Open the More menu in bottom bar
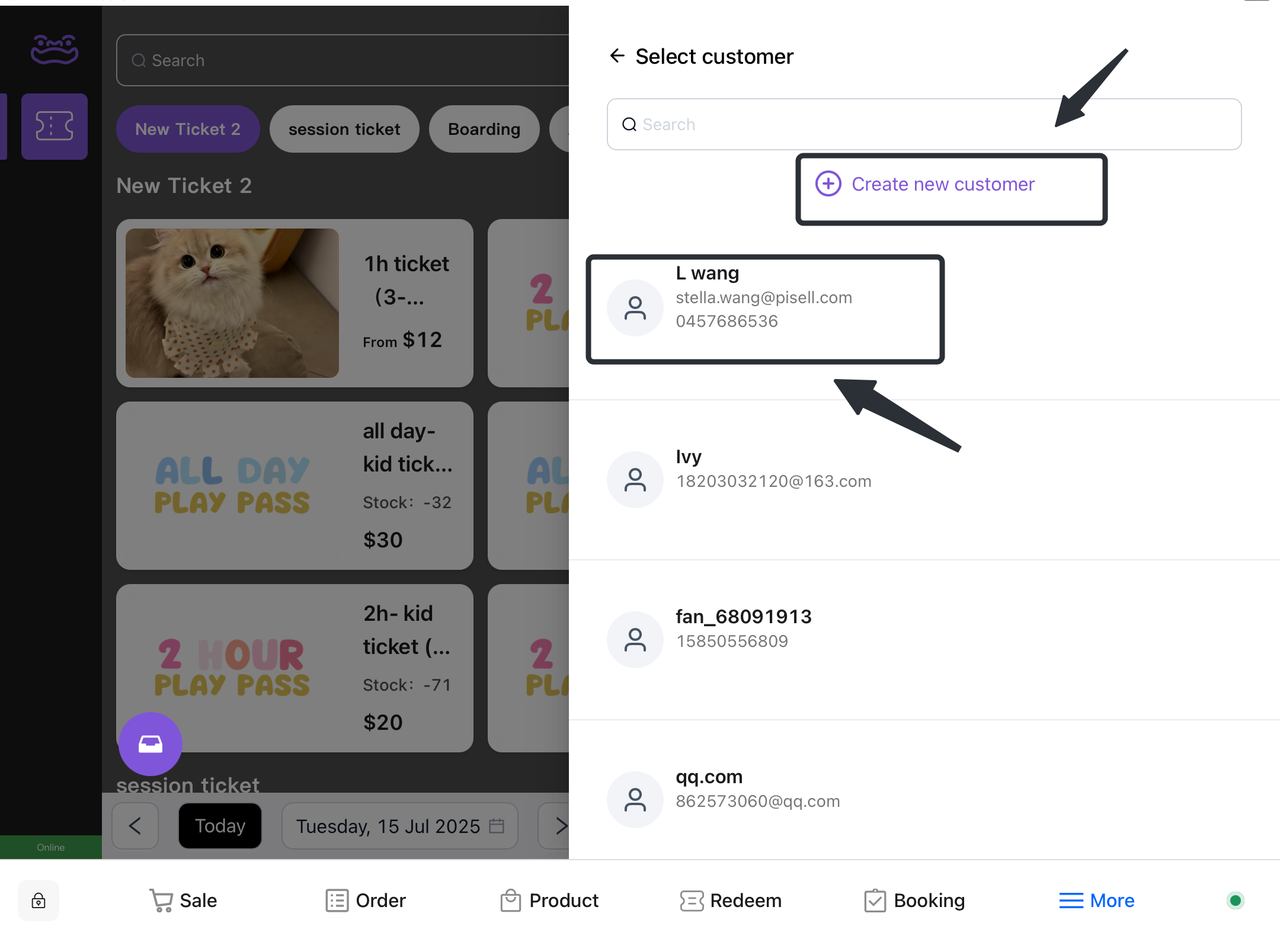The image size is (1280, 942). coord(1096,900)
